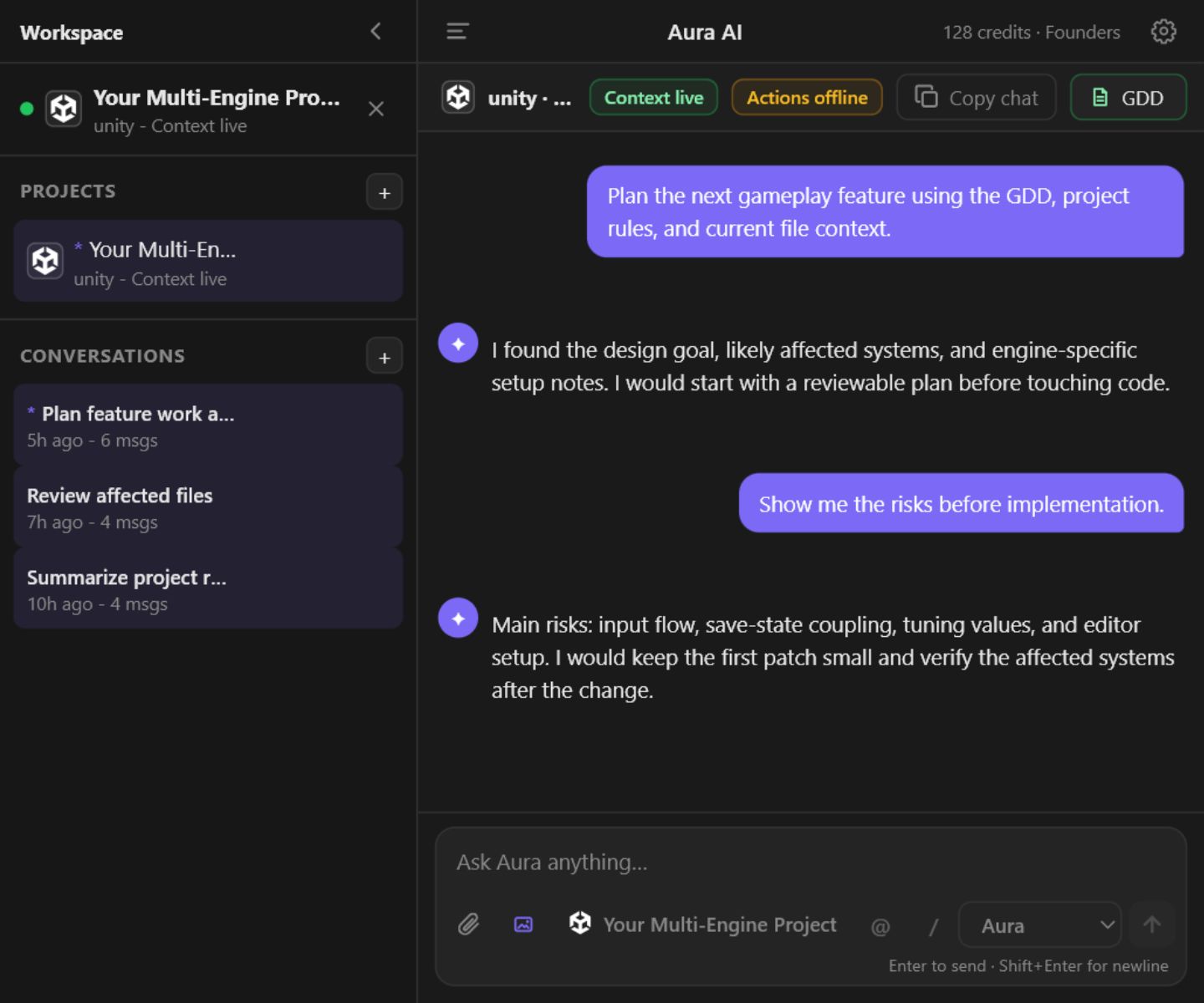Click the Workspace title

pos(71,33)
